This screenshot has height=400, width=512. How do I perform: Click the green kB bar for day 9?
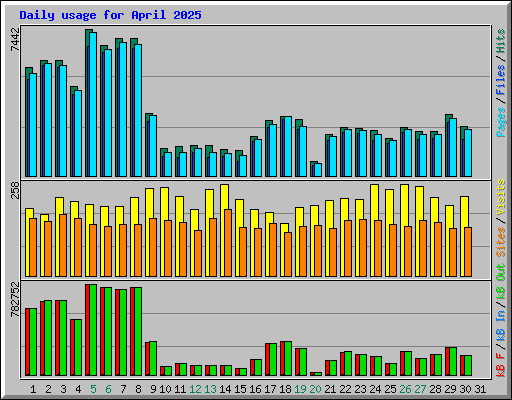(x=153, y=358)
